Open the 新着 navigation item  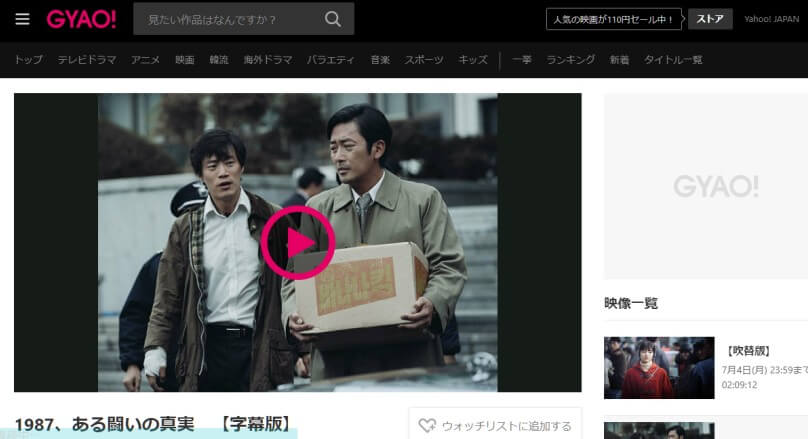pos(619,60)
